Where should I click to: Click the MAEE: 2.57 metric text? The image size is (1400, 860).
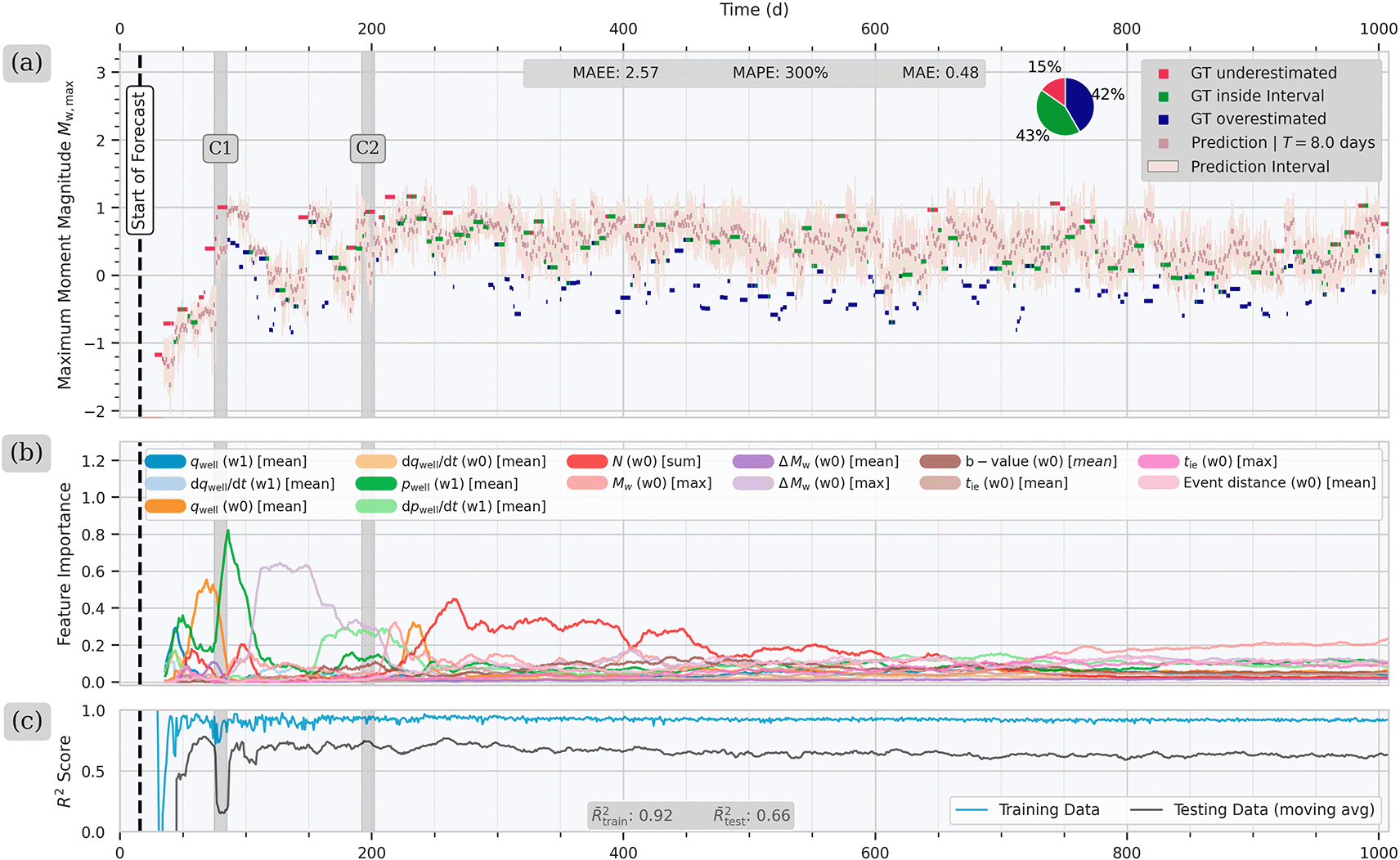(615, 73)
